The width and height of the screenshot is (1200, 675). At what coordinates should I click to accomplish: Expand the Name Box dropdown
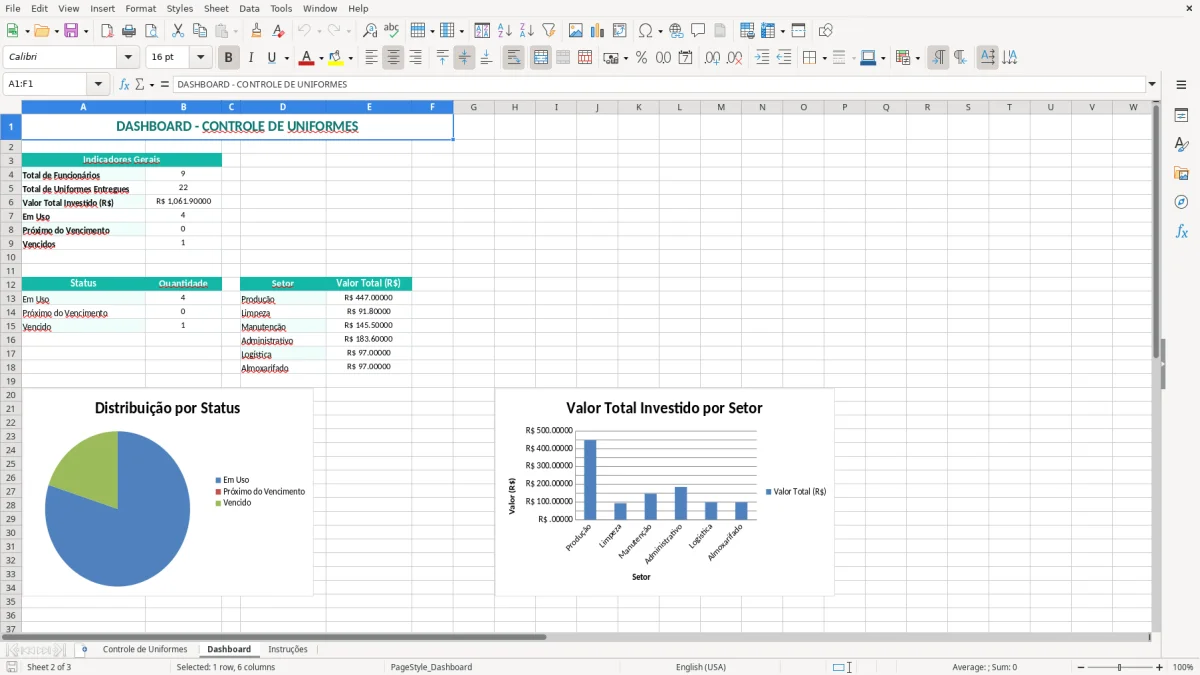coord(98,85)
